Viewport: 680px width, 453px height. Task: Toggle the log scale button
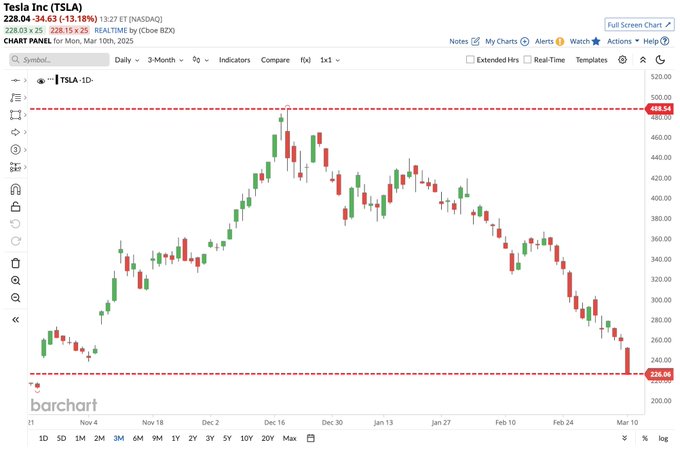coord(663,438)
